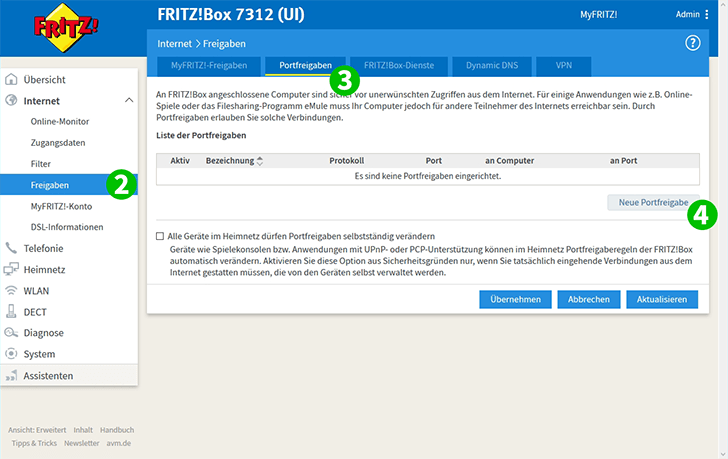
Task: Open MyFRITZ!-Konto in sidebar
Action: click(x=61, y=206)
